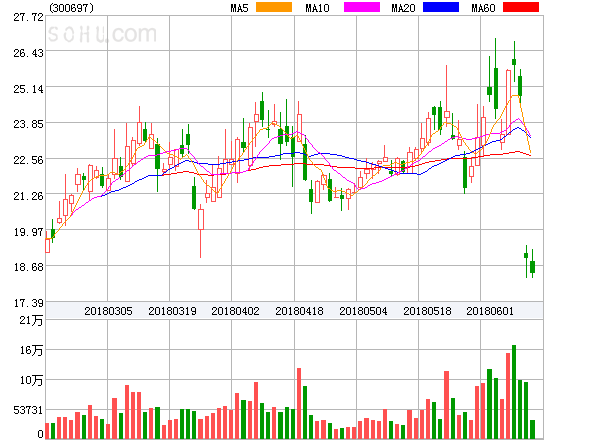Image resolution: width=600 pixels, height=440 pixels.
Task: Click the 20180402 date label
Action: [235, 311]
